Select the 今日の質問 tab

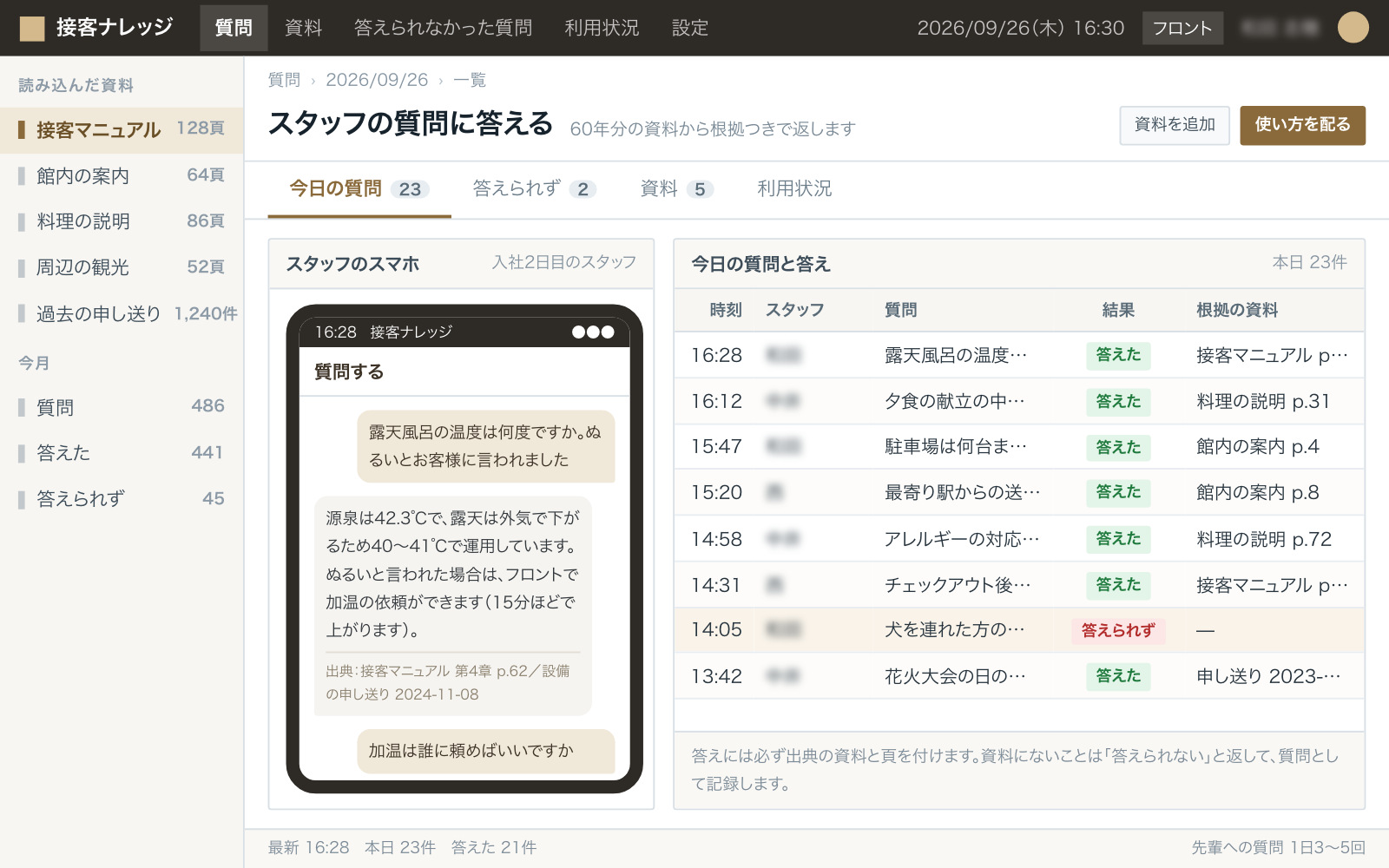(359, 189)
